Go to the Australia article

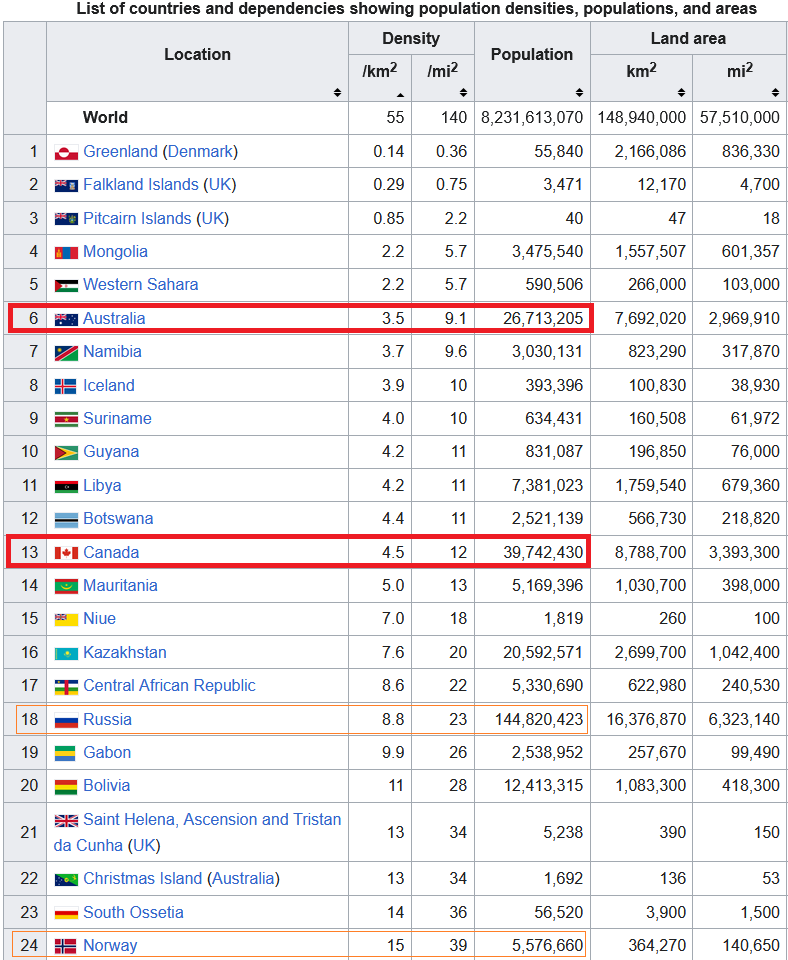point(114,318)
